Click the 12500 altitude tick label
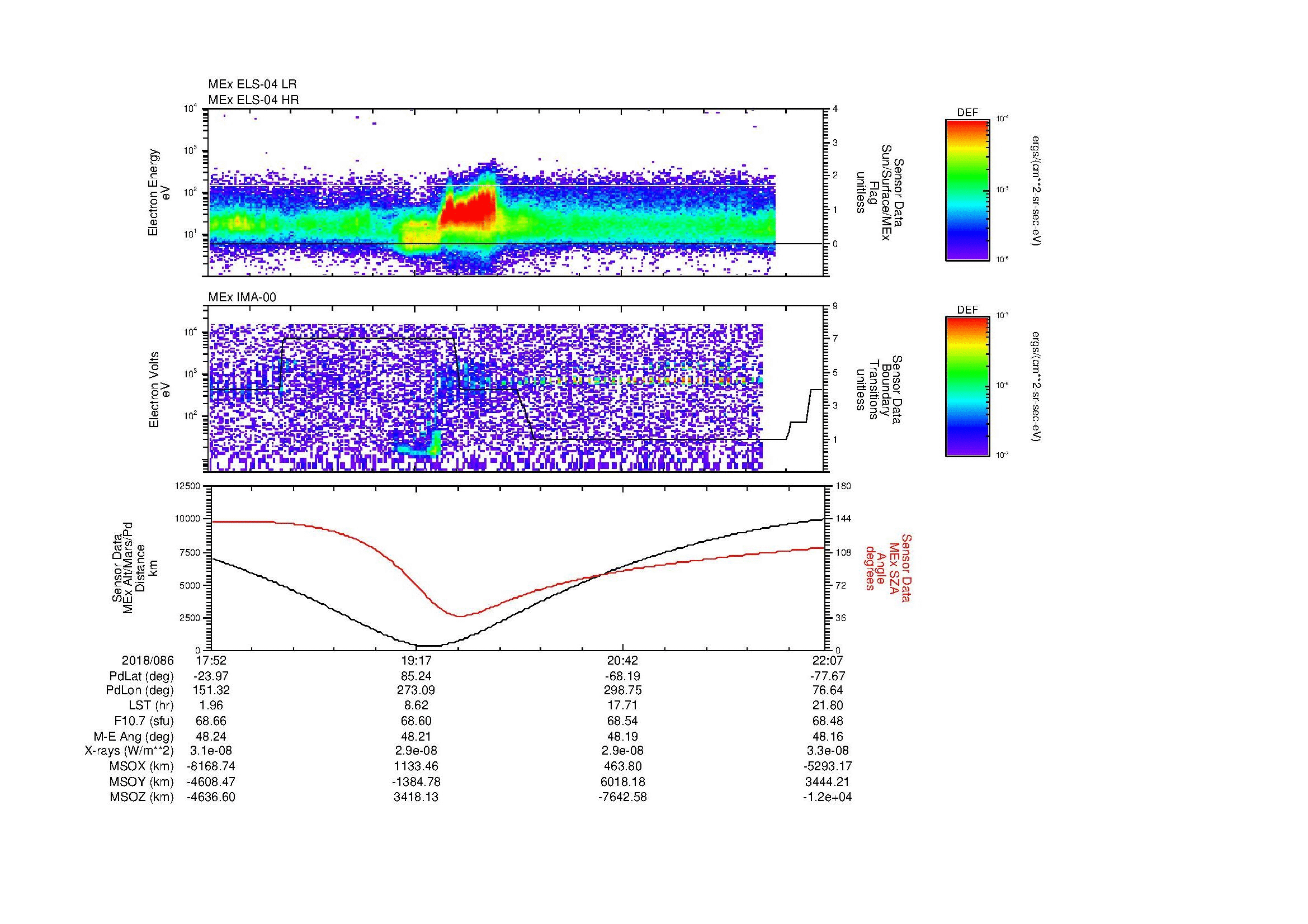The image size is (1308, 924). pos(188,486)
